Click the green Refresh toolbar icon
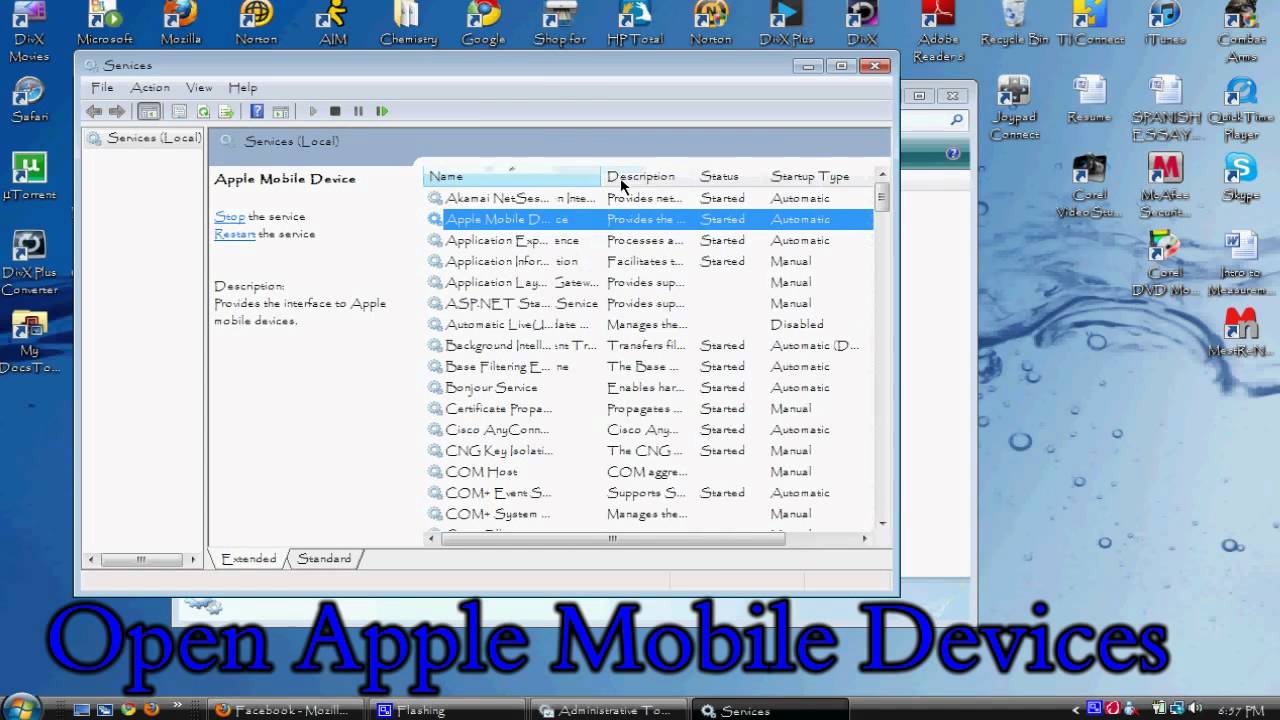Image resolution: width=1280 pixels, height=720 pixels. click(x=203, y=111)
